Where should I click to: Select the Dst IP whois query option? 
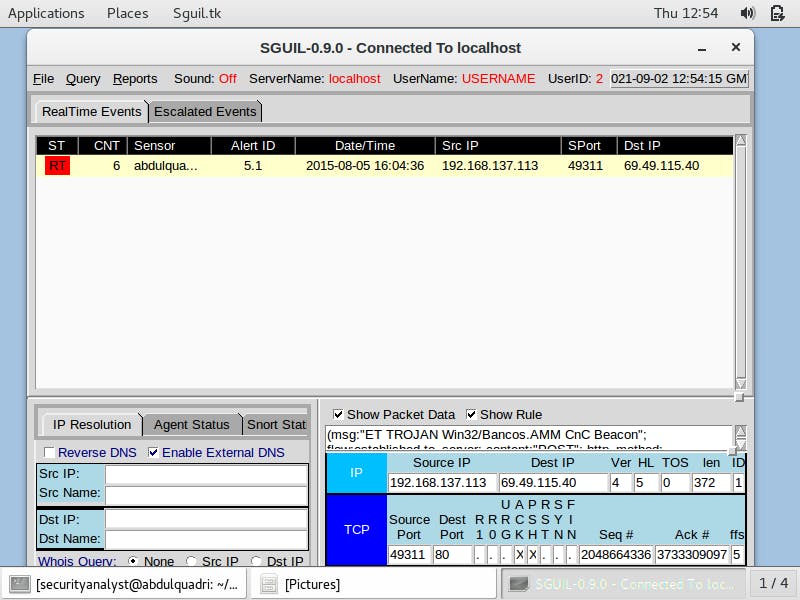[256, 561]
